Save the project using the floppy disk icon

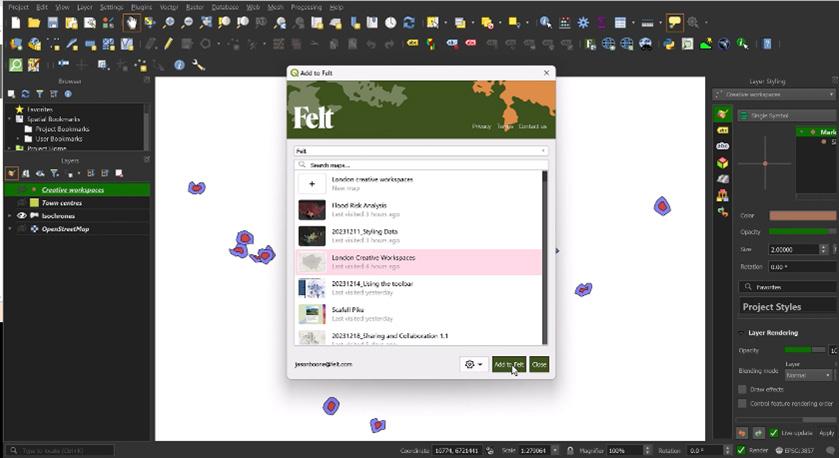click(x=52, y=22)
